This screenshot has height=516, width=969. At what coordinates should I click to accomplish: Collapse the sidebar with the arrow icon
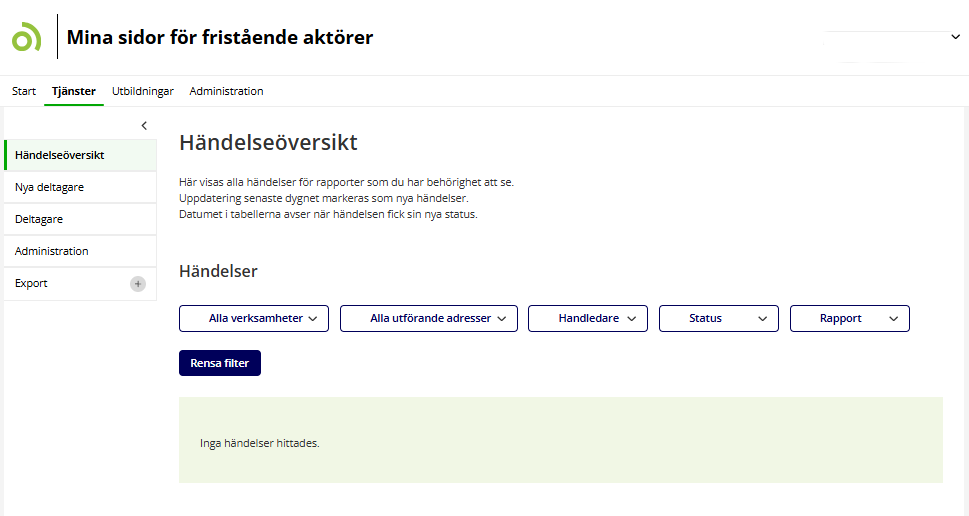(x=144, y=125)
